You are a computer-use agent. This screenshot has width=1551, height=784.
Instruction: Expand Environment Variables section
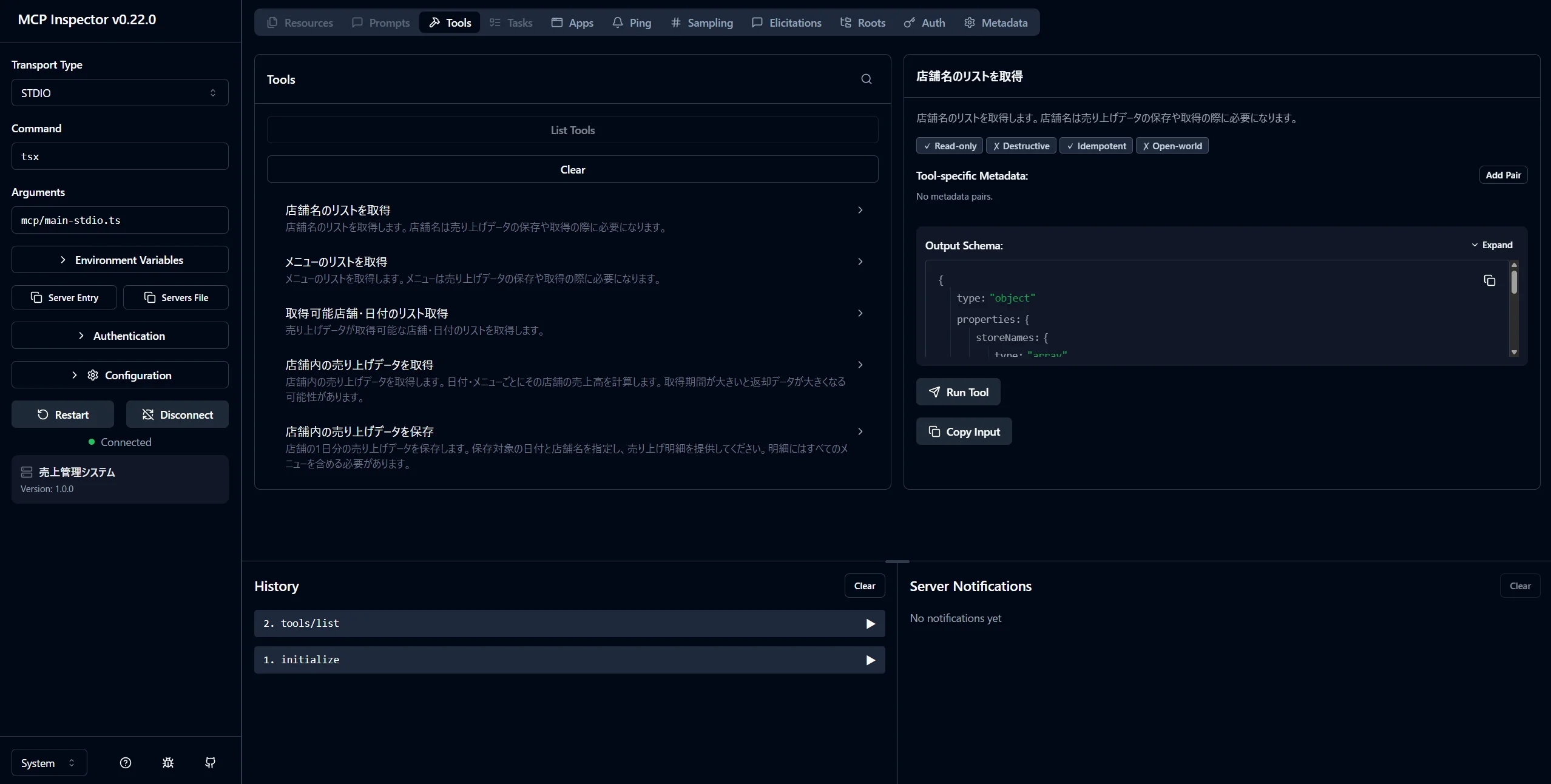(x=120, y=260)
